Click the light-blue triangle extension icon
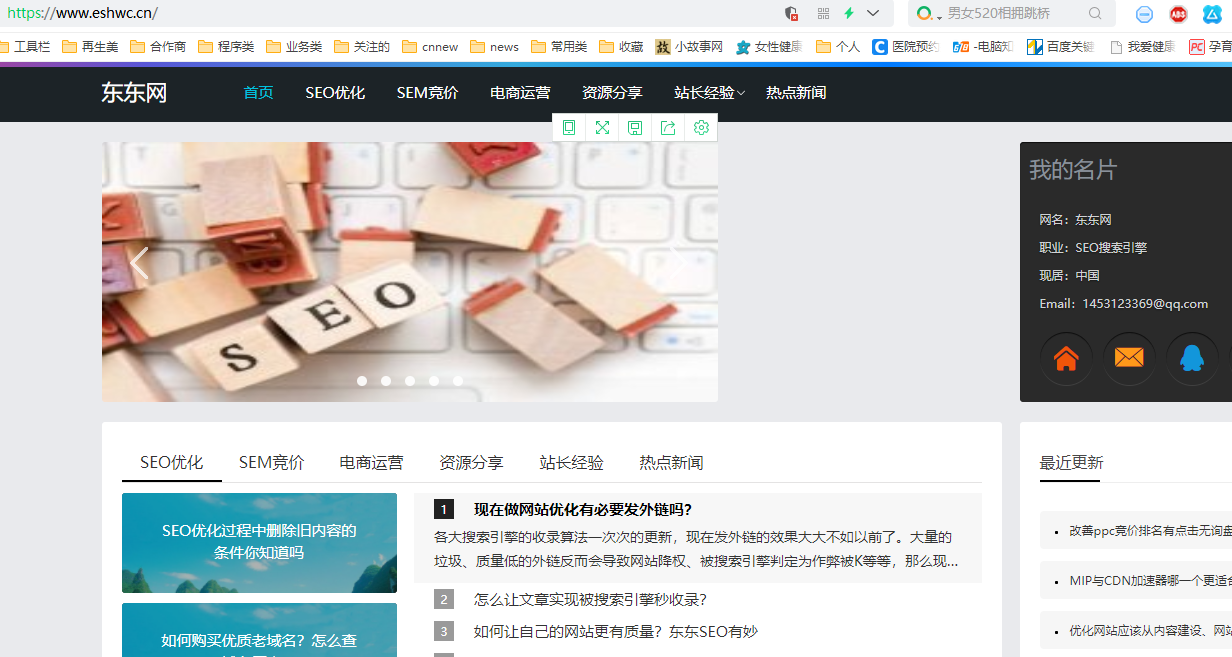Image resolution: width=1232 pixels, height=657 pixels. pos(1212,14)
